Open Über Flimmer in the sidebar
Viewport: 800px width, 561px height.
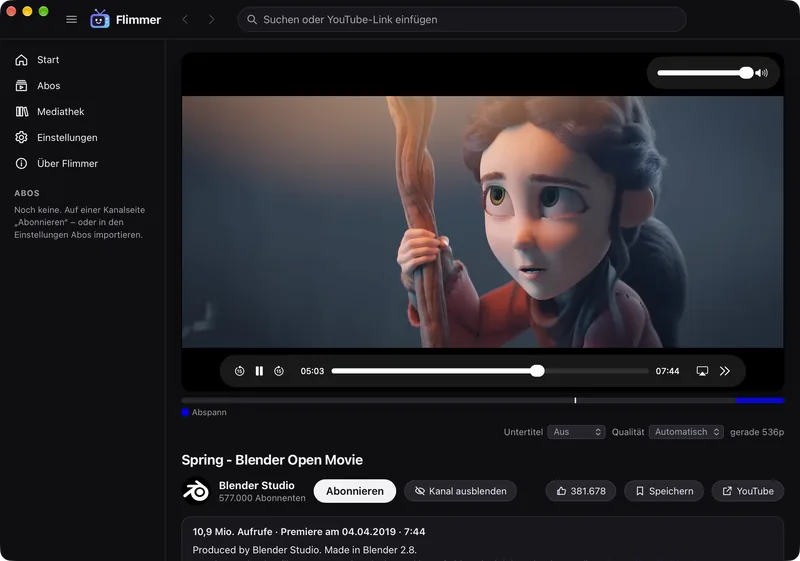[83, 164]
